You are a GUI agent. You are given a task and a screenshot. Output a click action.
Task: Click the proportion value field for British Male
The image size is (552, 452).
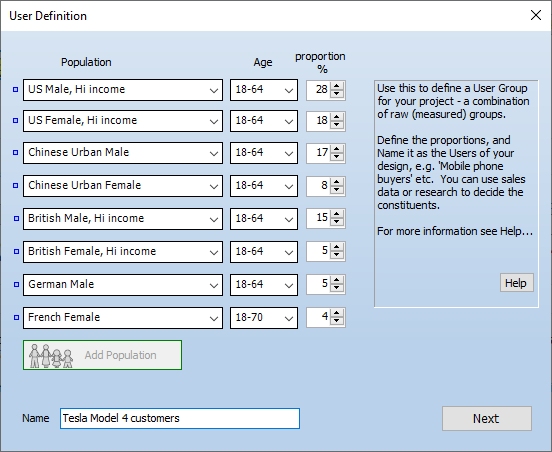318,218
